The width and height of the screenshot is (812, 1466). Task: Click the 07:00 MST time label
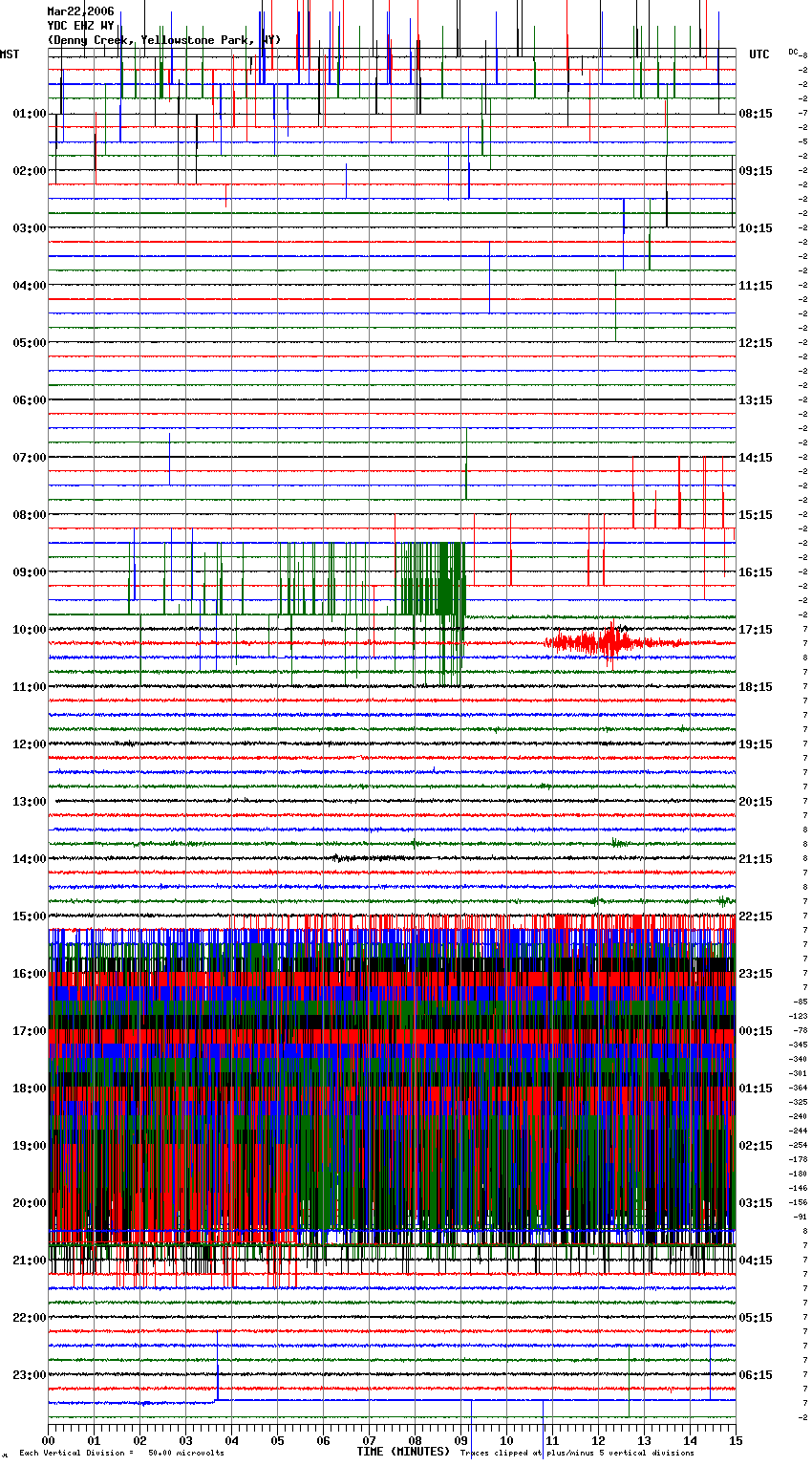pos(29,458)
